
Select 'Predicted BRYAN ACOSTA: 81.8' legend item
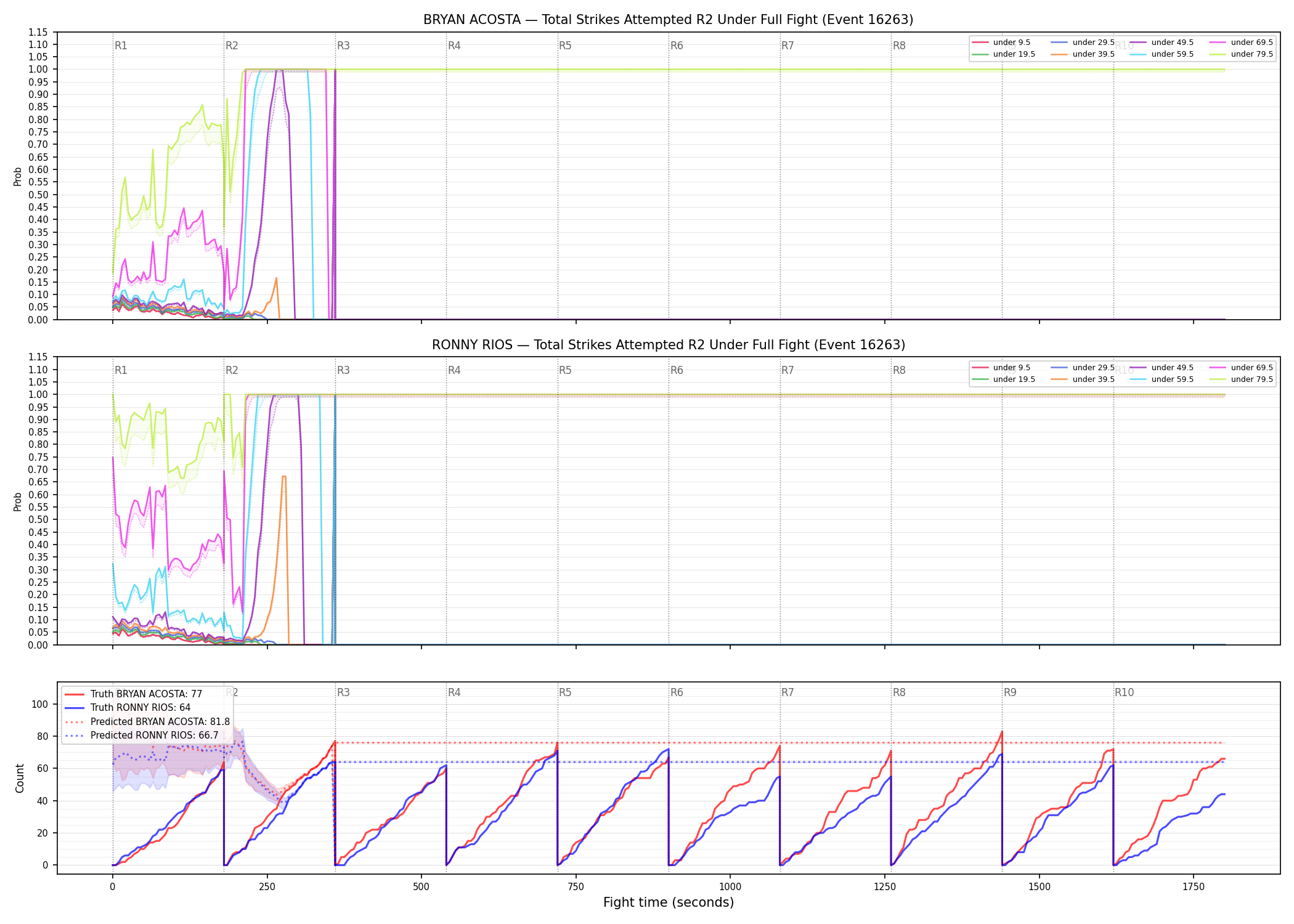pos(147,722)
